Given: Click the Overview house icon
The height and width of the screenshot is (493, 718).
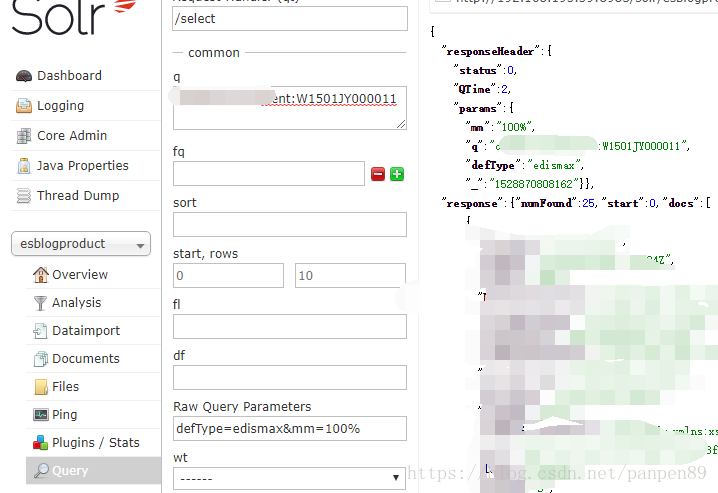Looking at the screenshot, I should click(x=41, y=275).
